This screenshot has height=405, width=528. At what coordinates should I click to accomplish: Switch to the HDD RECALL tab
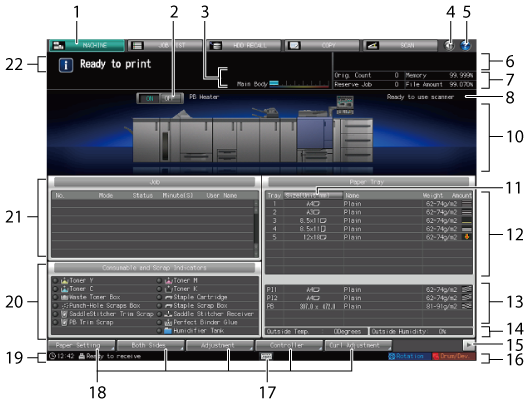coord(243,45)
